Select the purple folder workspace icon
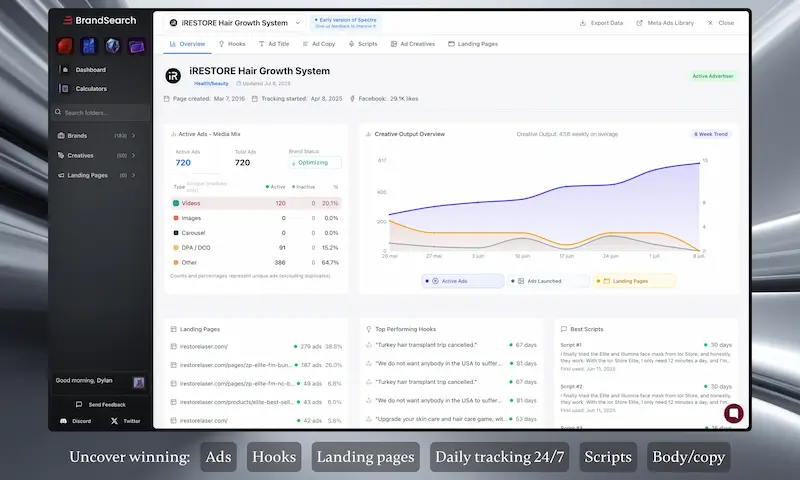The image size is (800, 480). (x=136, y=46)
